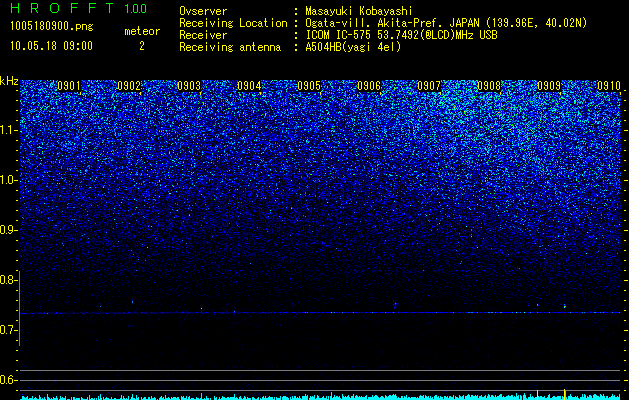Click the 0901 time marker

69,86
